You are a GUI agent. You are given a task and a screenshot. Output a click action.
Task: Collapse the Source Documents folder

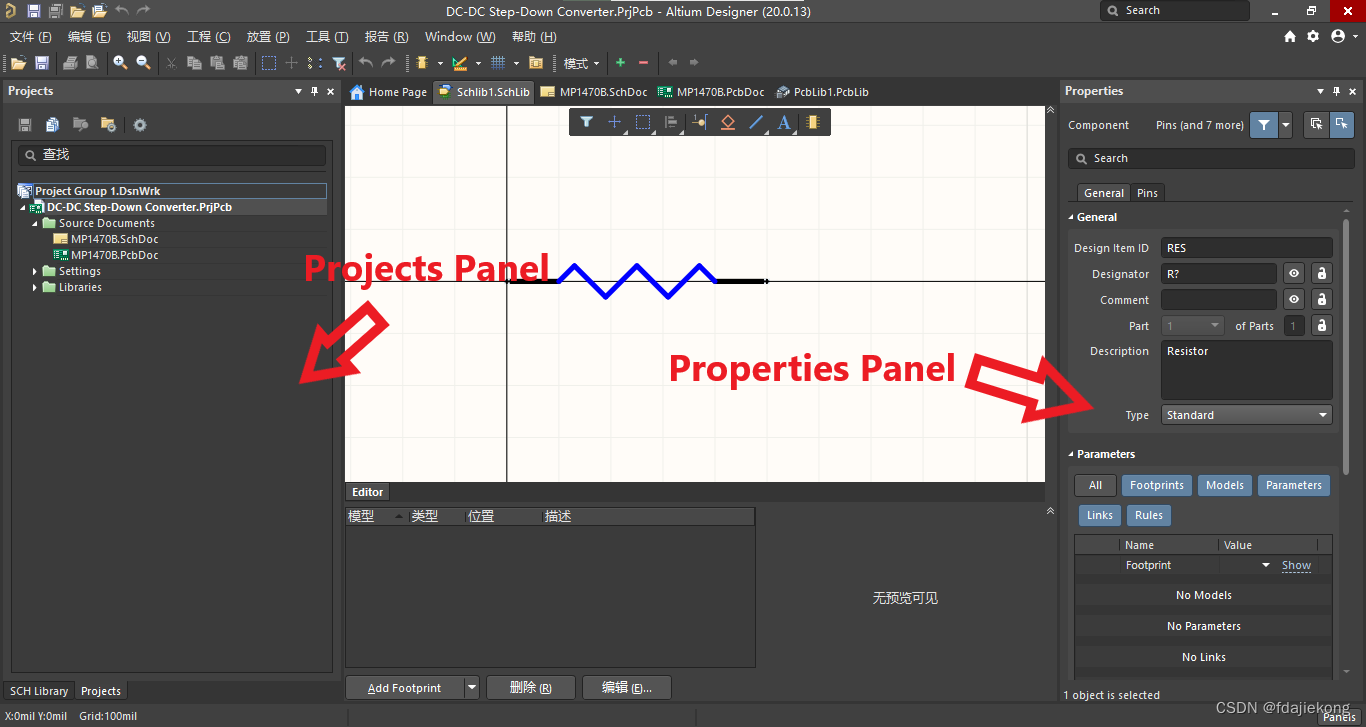[36, 223]
